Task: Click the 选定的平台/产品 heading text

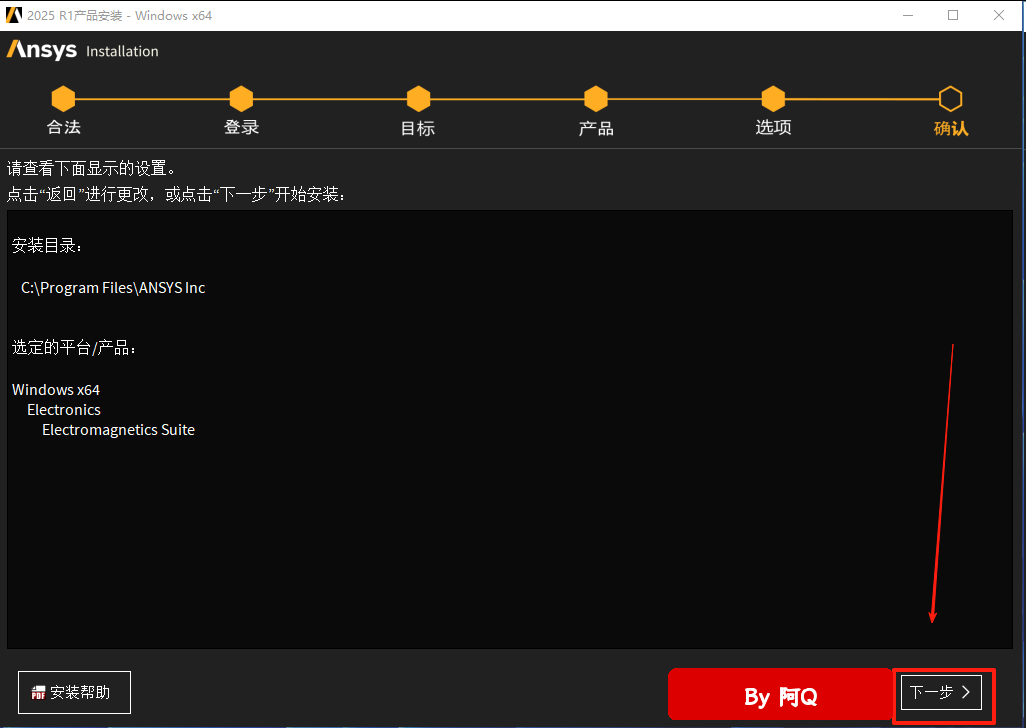Action: click(74, 347)
